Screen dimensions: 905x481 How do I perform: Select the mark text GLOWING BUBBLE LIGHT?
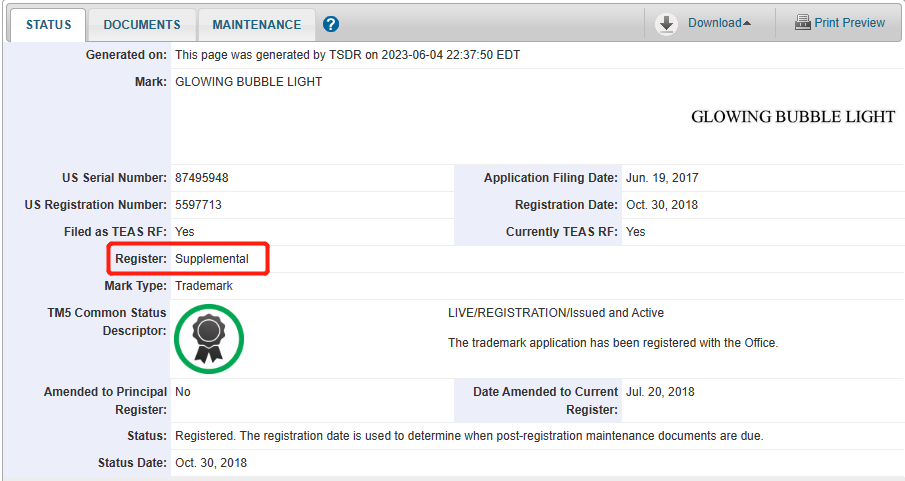[249, 82]
